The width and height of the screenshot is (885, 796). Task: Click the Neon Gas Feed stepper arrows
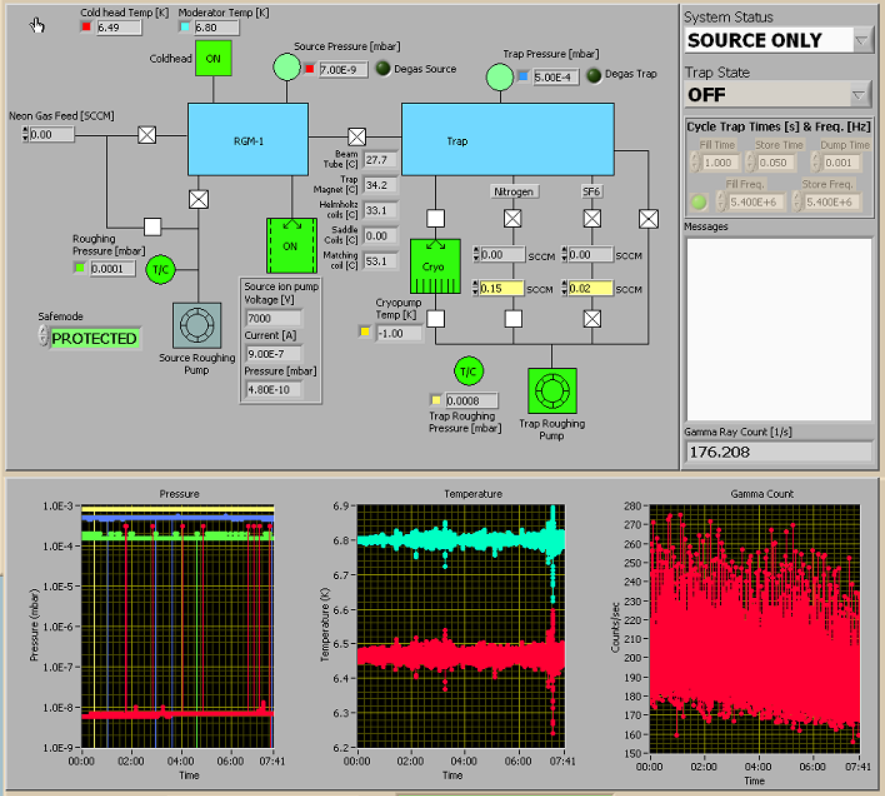pyautogui.click(x=25, y=134)
